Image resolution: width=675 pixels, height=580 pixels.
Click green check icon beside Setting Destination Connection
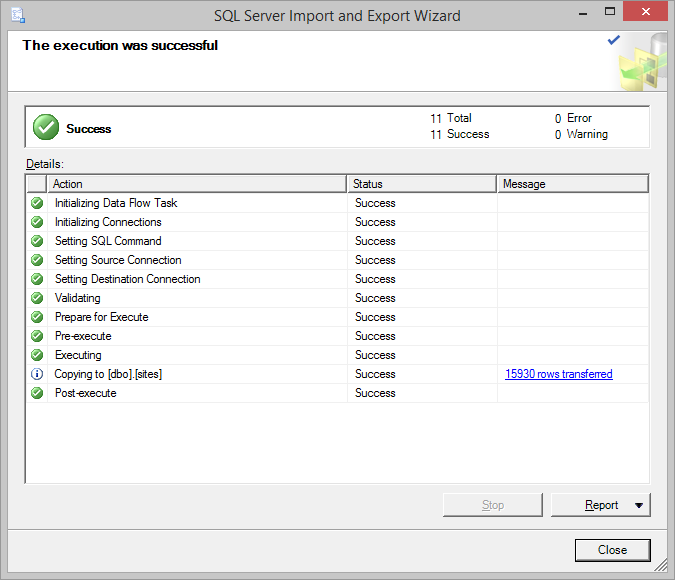point(37,279)
